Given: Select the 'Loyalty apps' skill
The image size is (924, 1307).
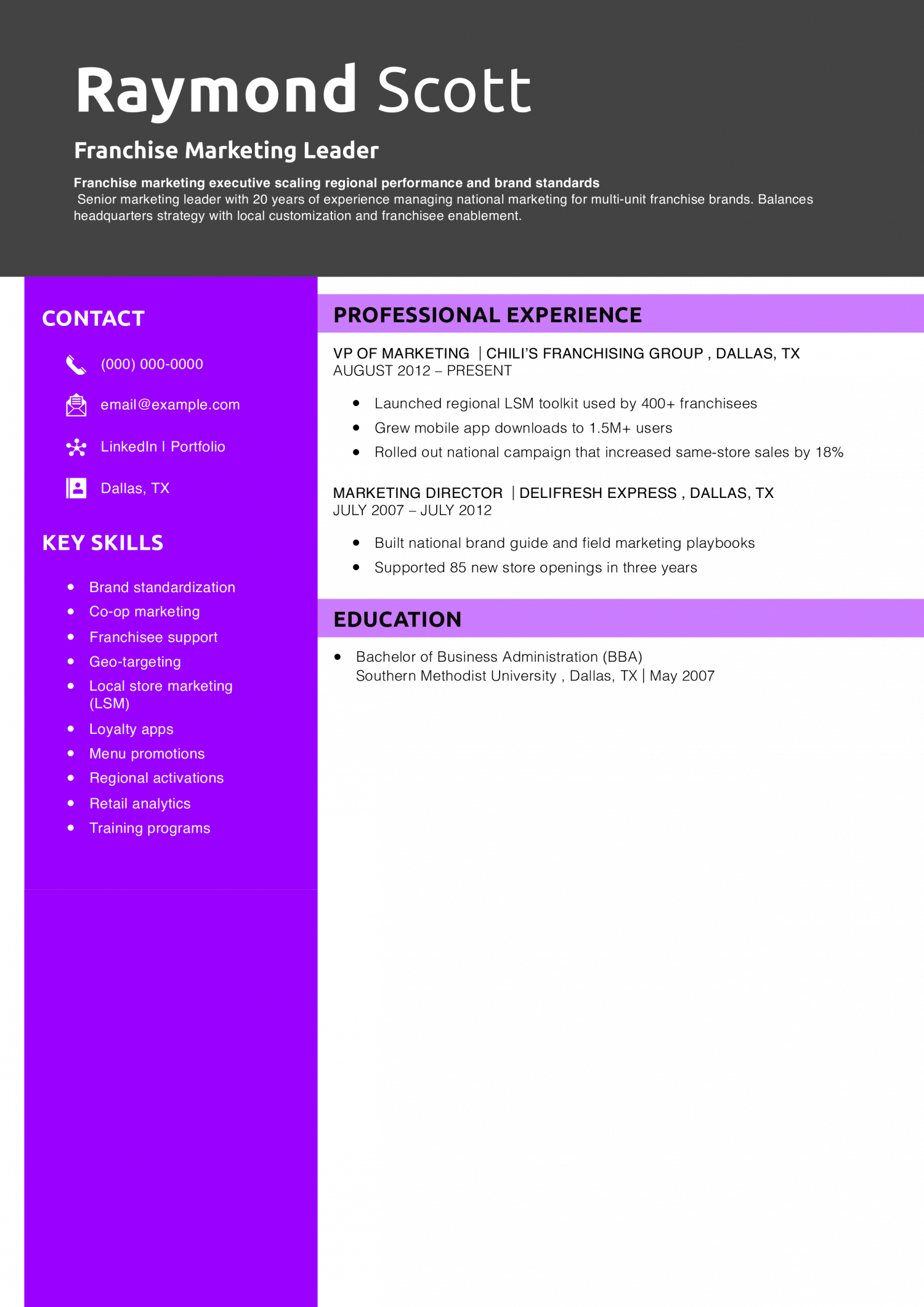Looking at the screenshot, I should click(x=131, y=730).
